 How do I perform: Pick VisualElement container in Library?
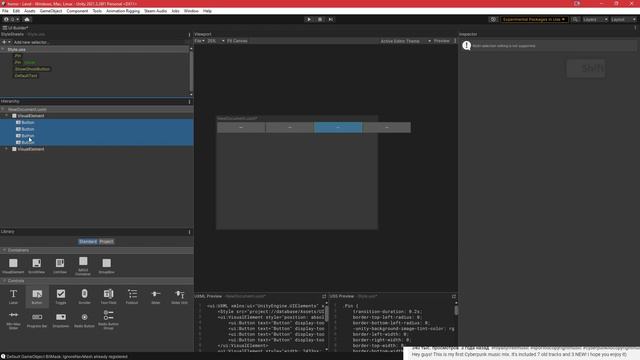pyautogui.click(x=13, y=266)
